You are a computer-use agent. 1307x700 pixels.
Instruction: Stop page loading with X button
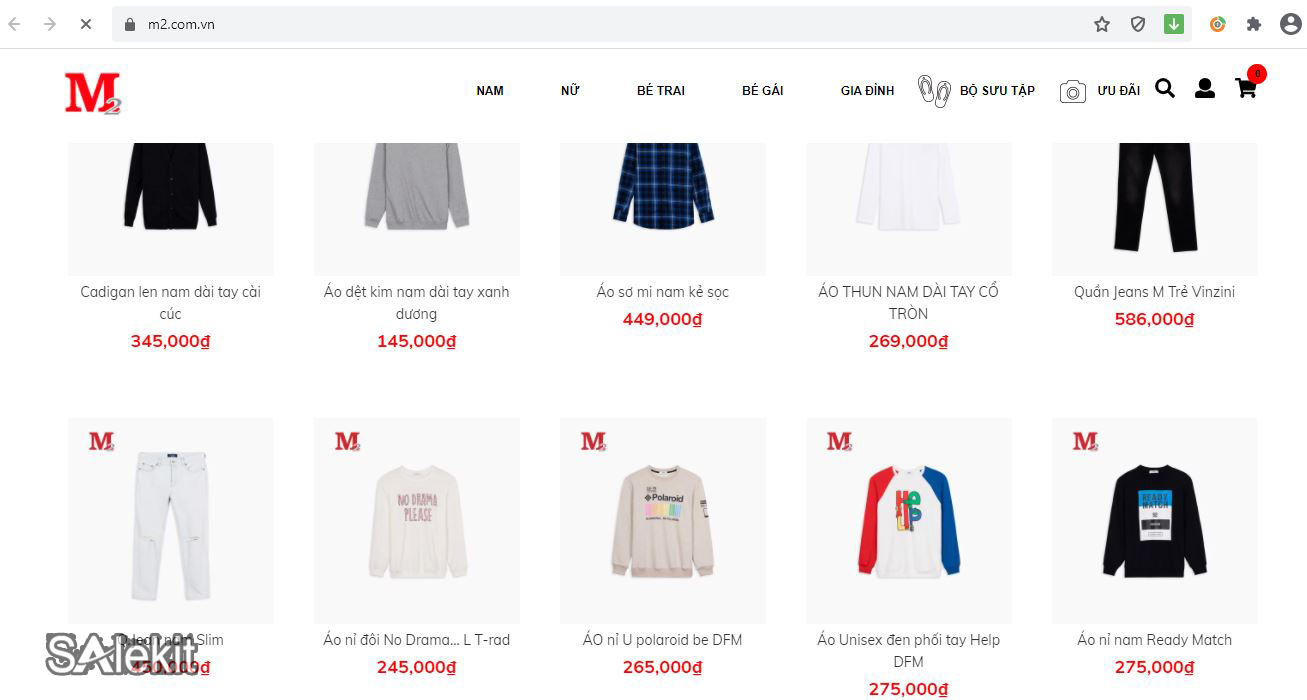pyautogui.click(x=86, y=24)
